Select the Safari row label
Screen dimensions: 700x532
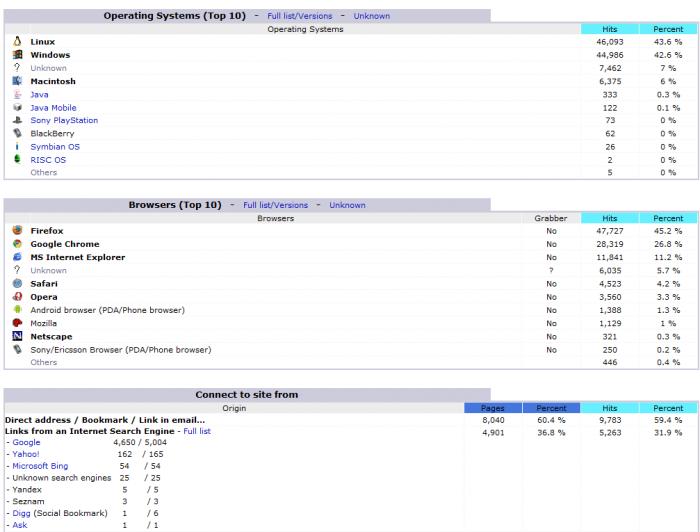click(44, 283)
